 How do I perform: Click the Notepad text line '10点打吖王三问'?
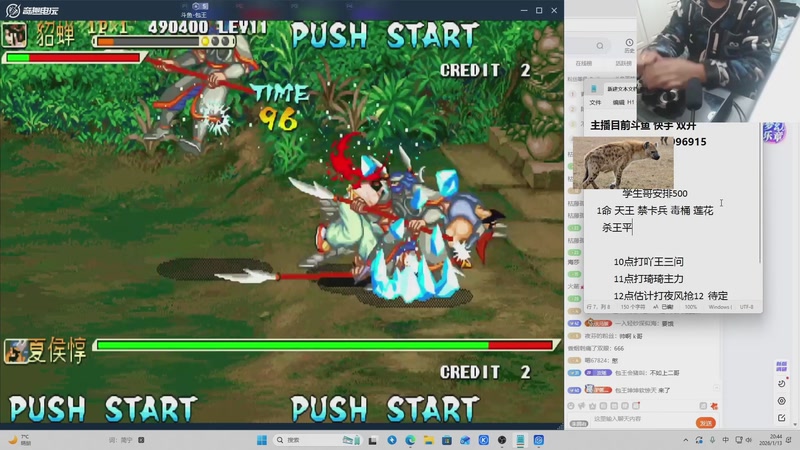click(x=648, y=262)
